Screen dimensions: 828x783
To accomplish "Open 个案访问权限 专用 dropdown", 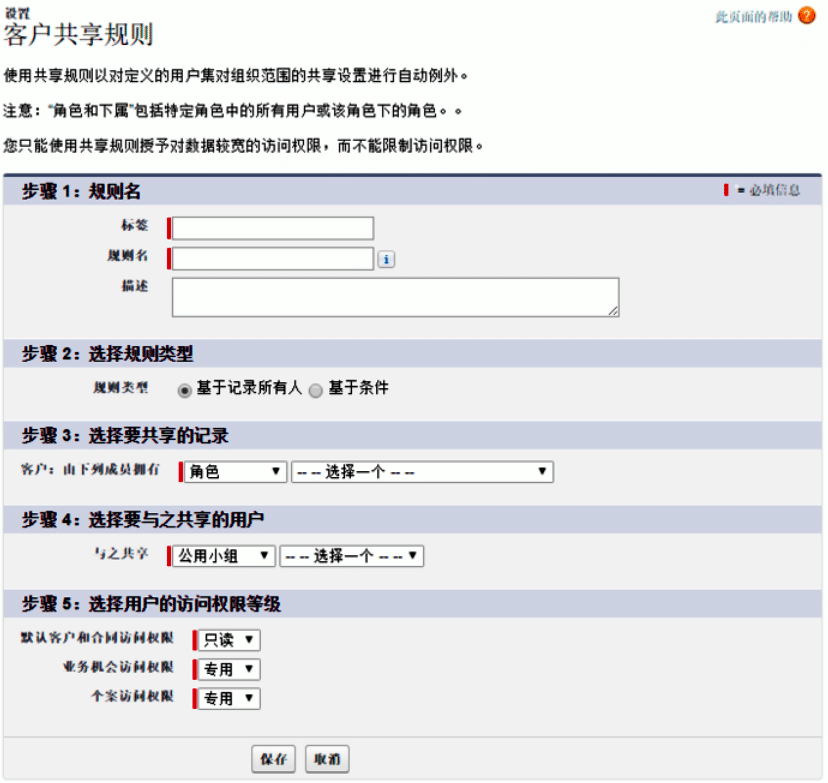I will [x=229, y=699].
